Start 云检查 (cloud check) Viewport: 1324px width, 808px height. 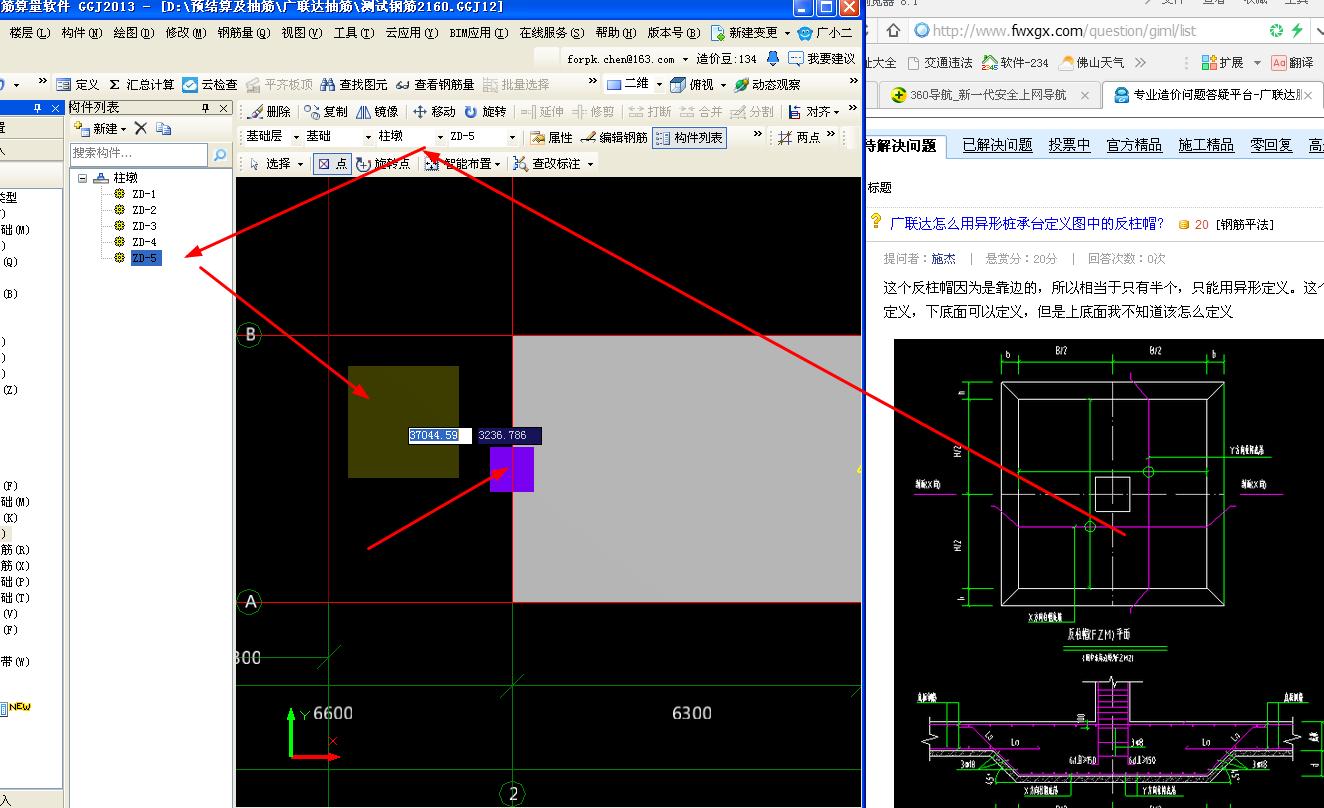click(x=210, y=85)
